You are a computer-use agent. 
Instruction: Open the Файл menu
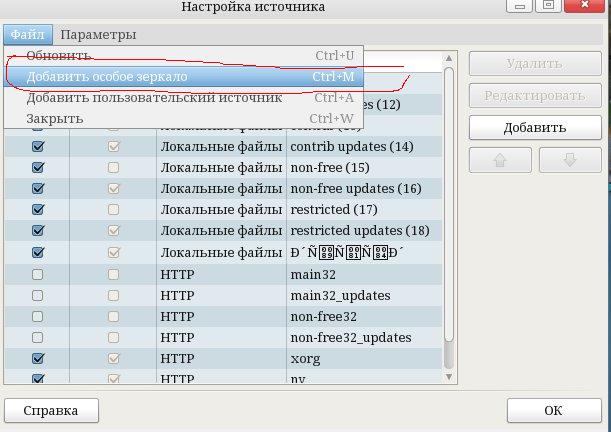coord(28,35)
